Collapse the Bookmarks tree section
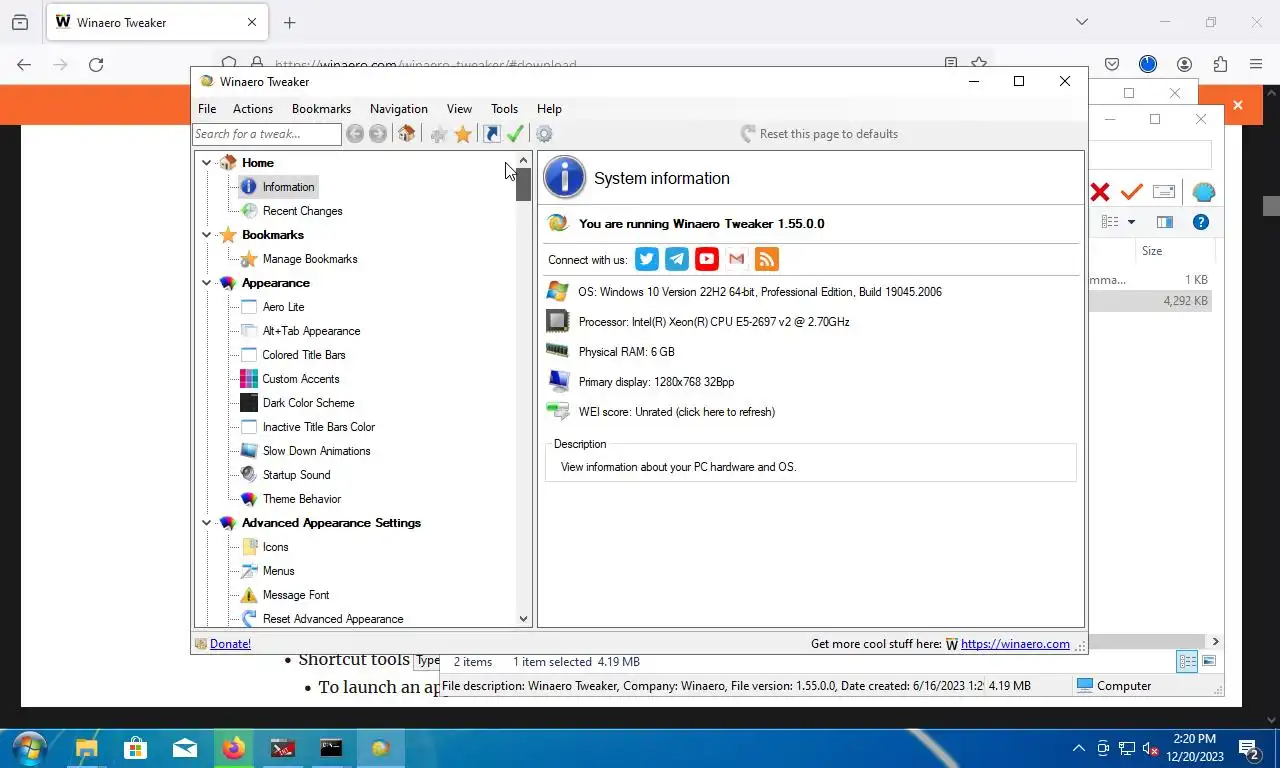 [207, 235]
